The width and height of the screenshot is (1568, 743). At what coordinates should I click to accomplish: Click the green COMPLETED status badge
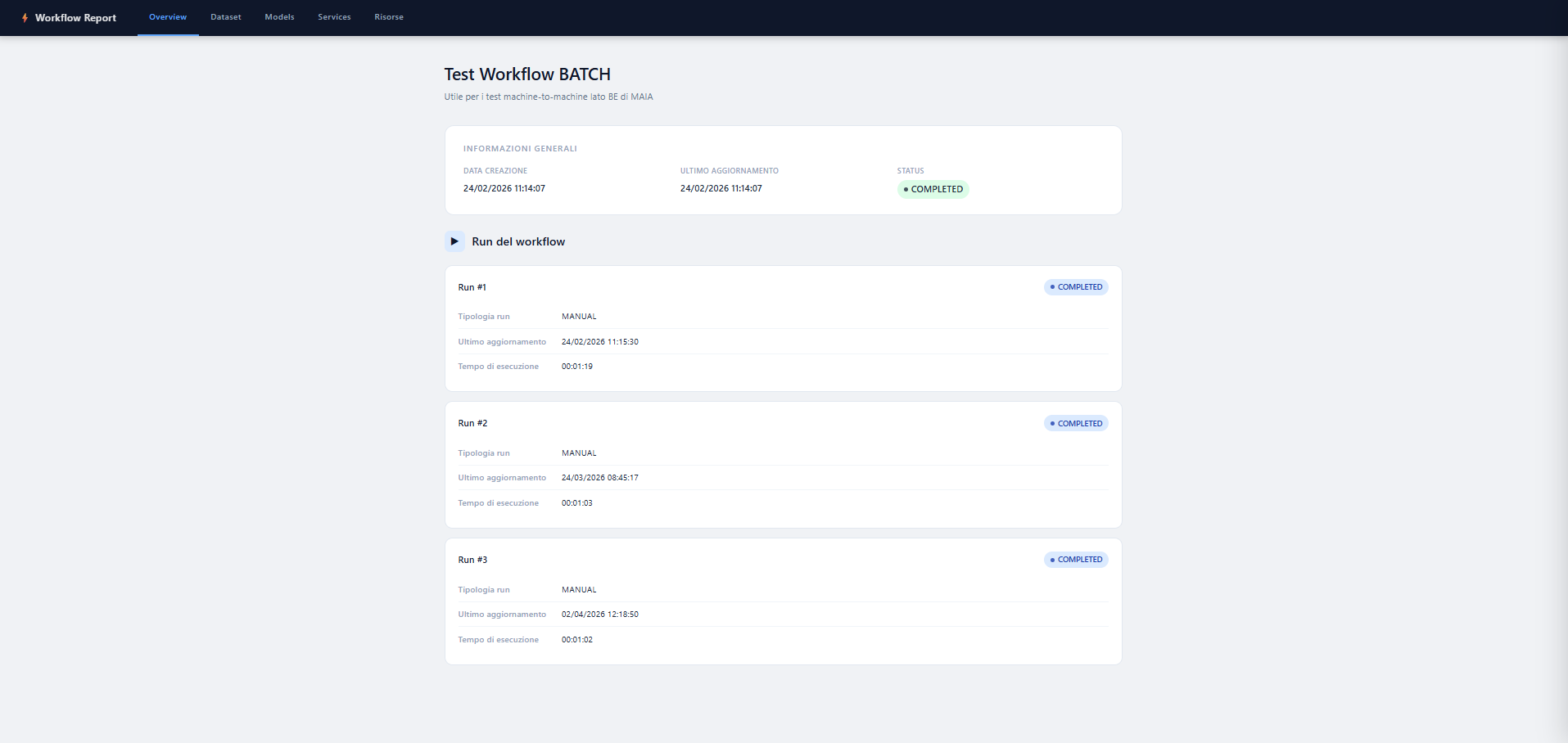coord(933,189)
